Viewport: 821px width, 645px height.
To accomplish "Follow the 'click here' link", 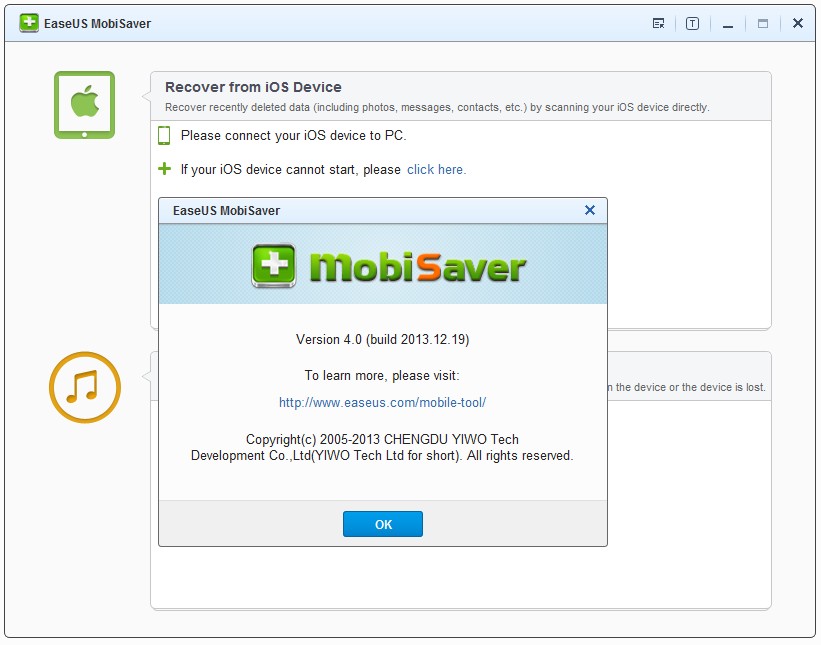I will coord(436,170).
